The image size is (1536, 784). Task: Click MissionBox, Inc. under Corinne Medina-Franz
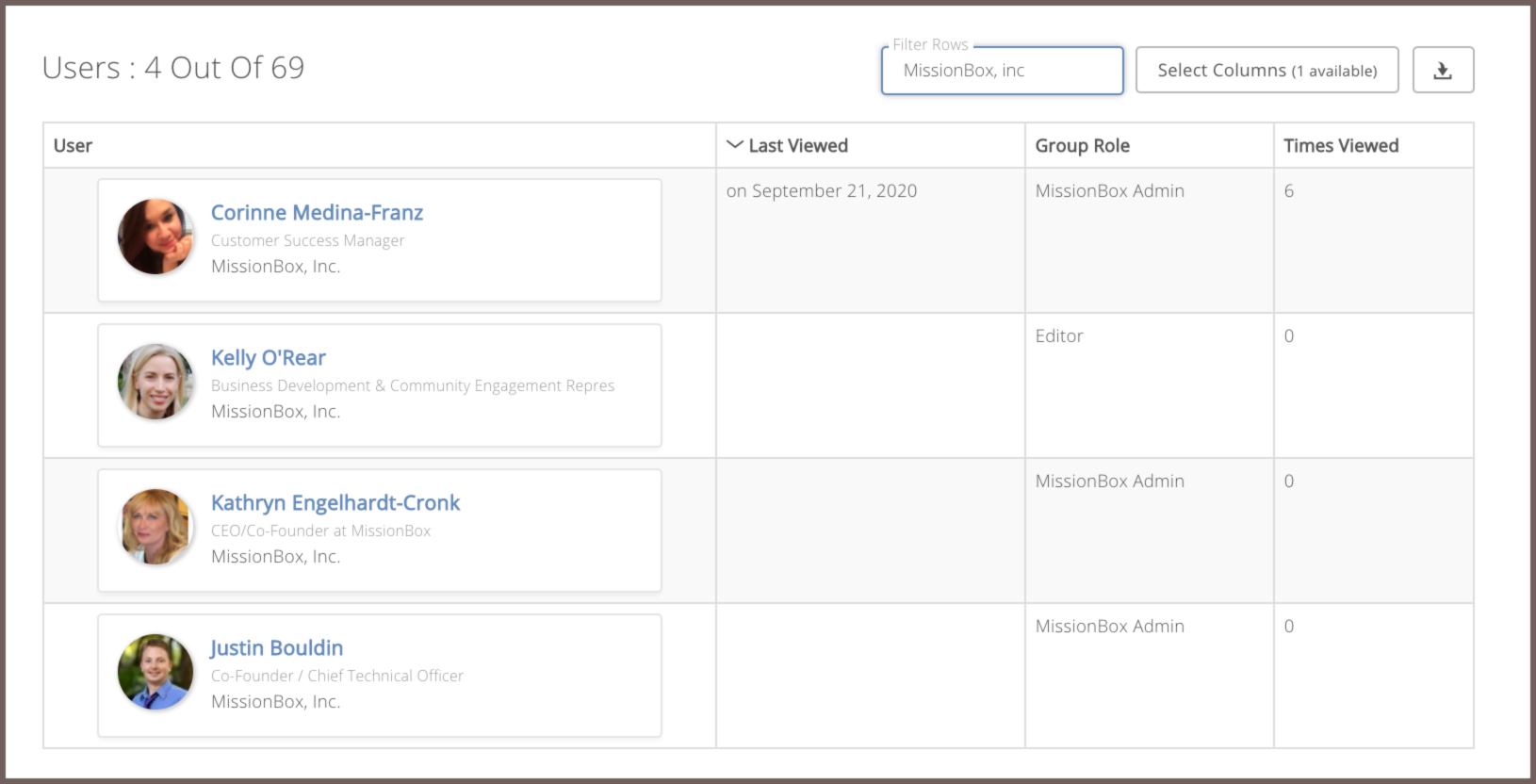(x=276, y=267)
